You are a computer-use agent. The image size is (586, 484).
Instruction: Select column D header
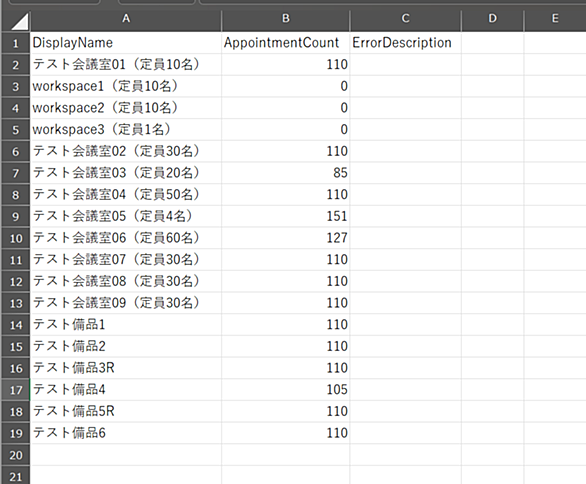493,18
